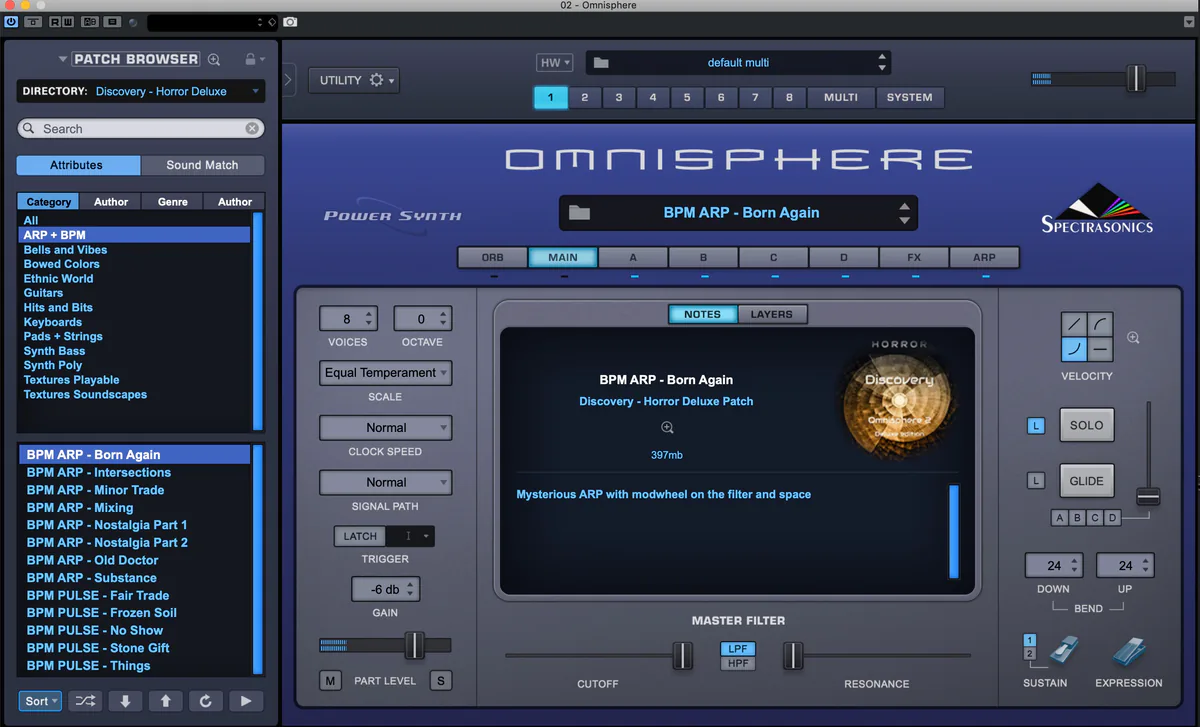Open the Equal Temperament scale dropdown
This screenshot has height=727, width=1200.
pos(385,373)
